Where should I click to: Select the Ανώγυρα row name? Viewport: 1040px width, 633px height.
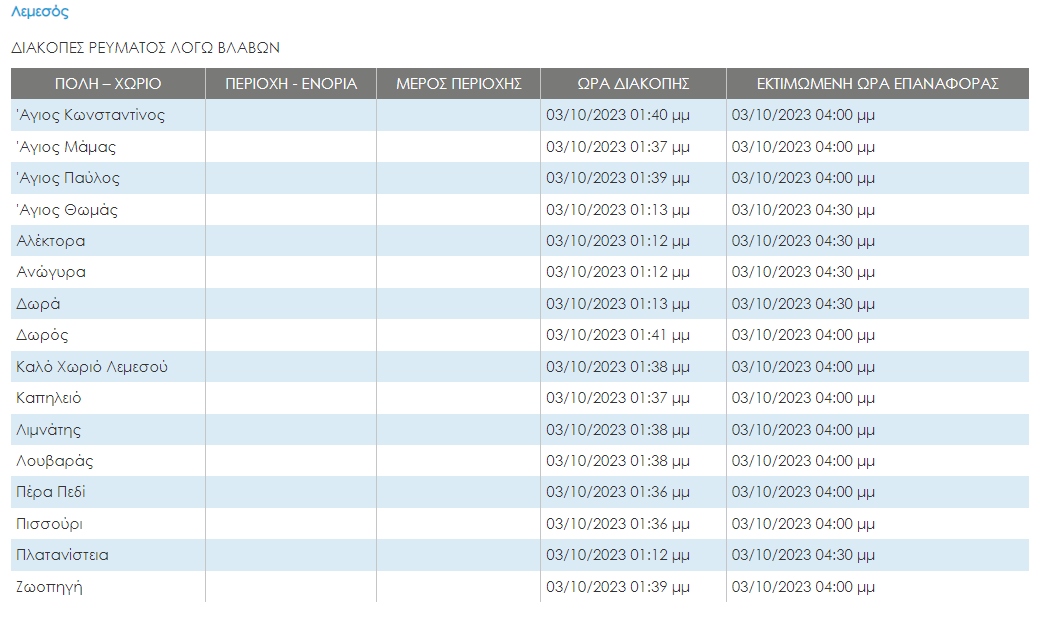click(x=51, y=272)
